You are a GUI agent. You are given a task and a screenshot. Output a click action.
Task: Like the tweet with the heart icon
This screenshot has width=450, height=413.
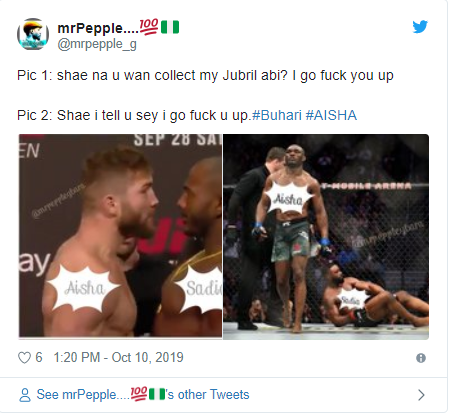coord(24,358)
